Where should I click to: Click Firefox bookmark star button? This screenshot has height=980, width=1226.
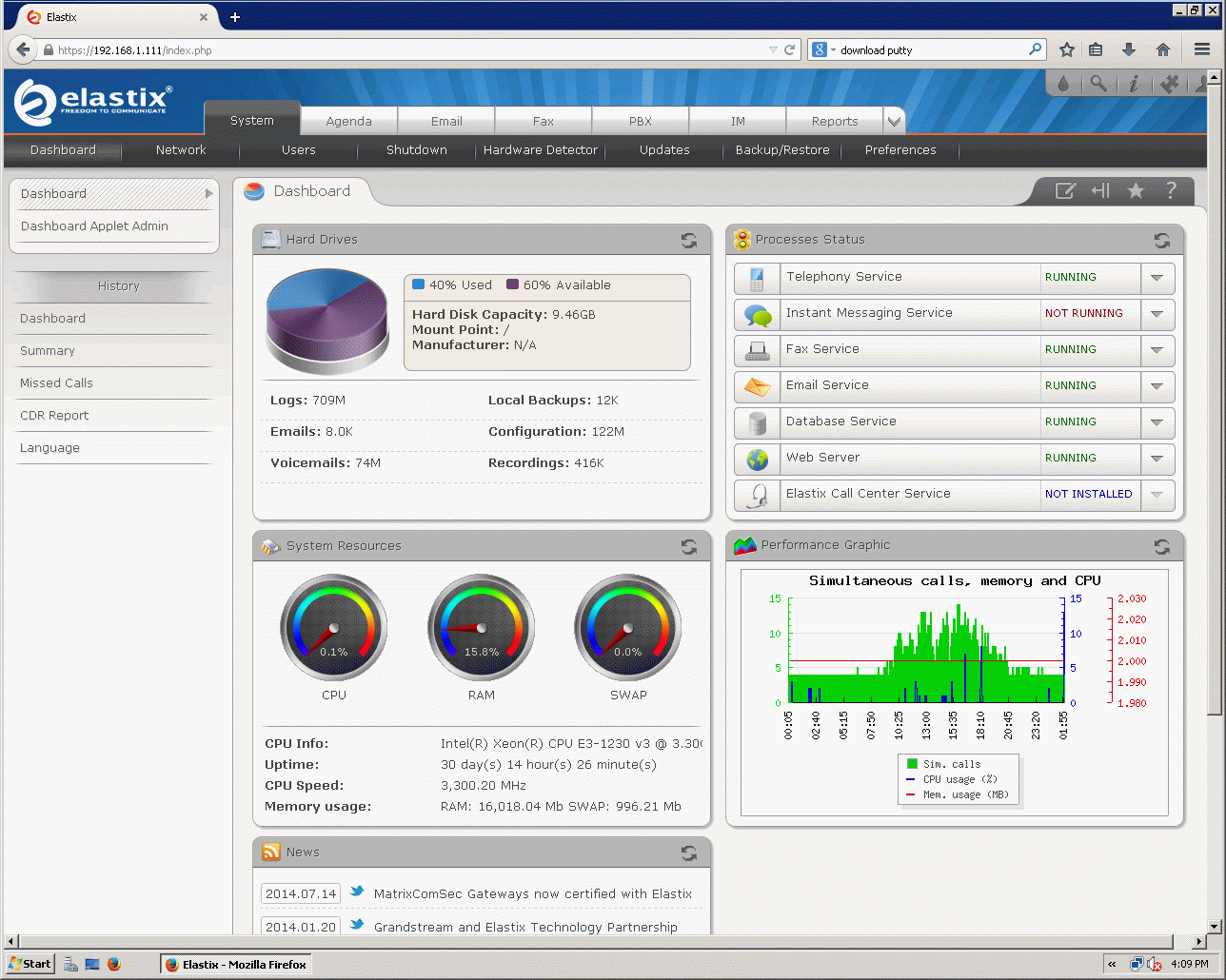(1067, 49)
